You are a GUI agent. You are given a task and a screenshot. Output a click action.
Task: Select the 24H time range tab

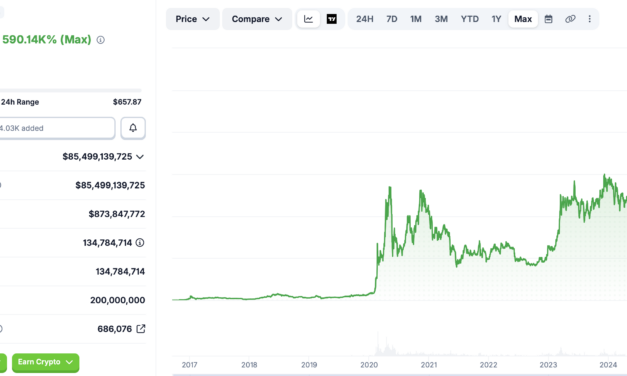click(365, 19)
